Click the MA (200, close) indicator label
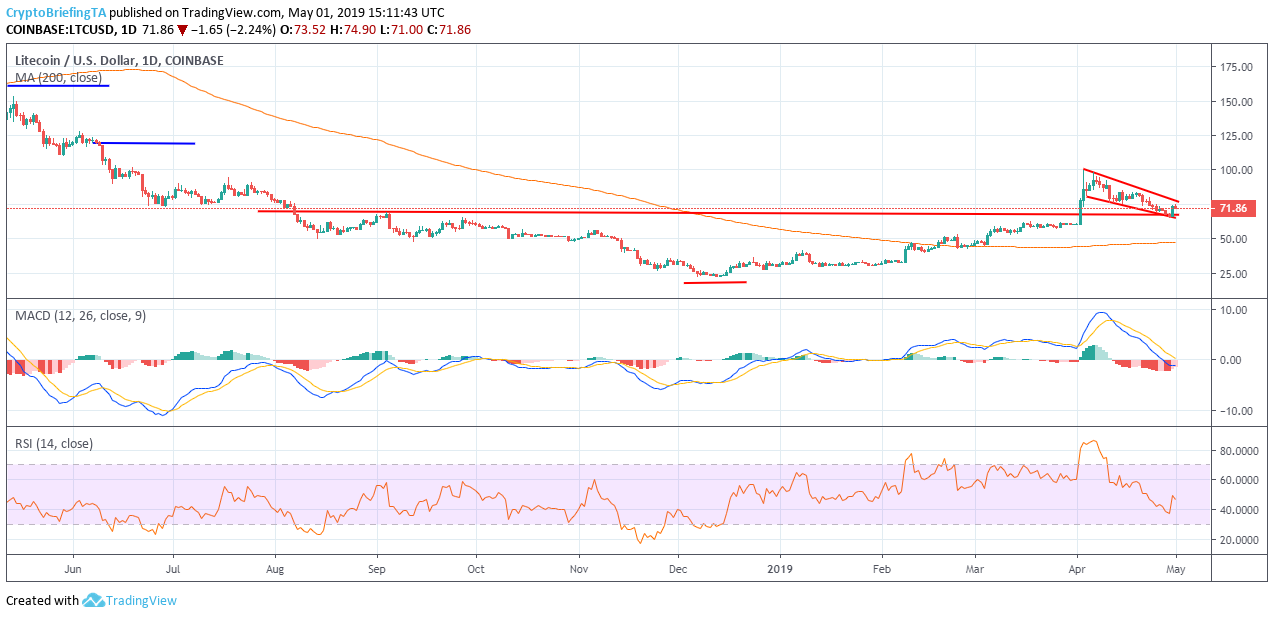This screenshot has width=1274, height=618. click(x=58, y=77)
